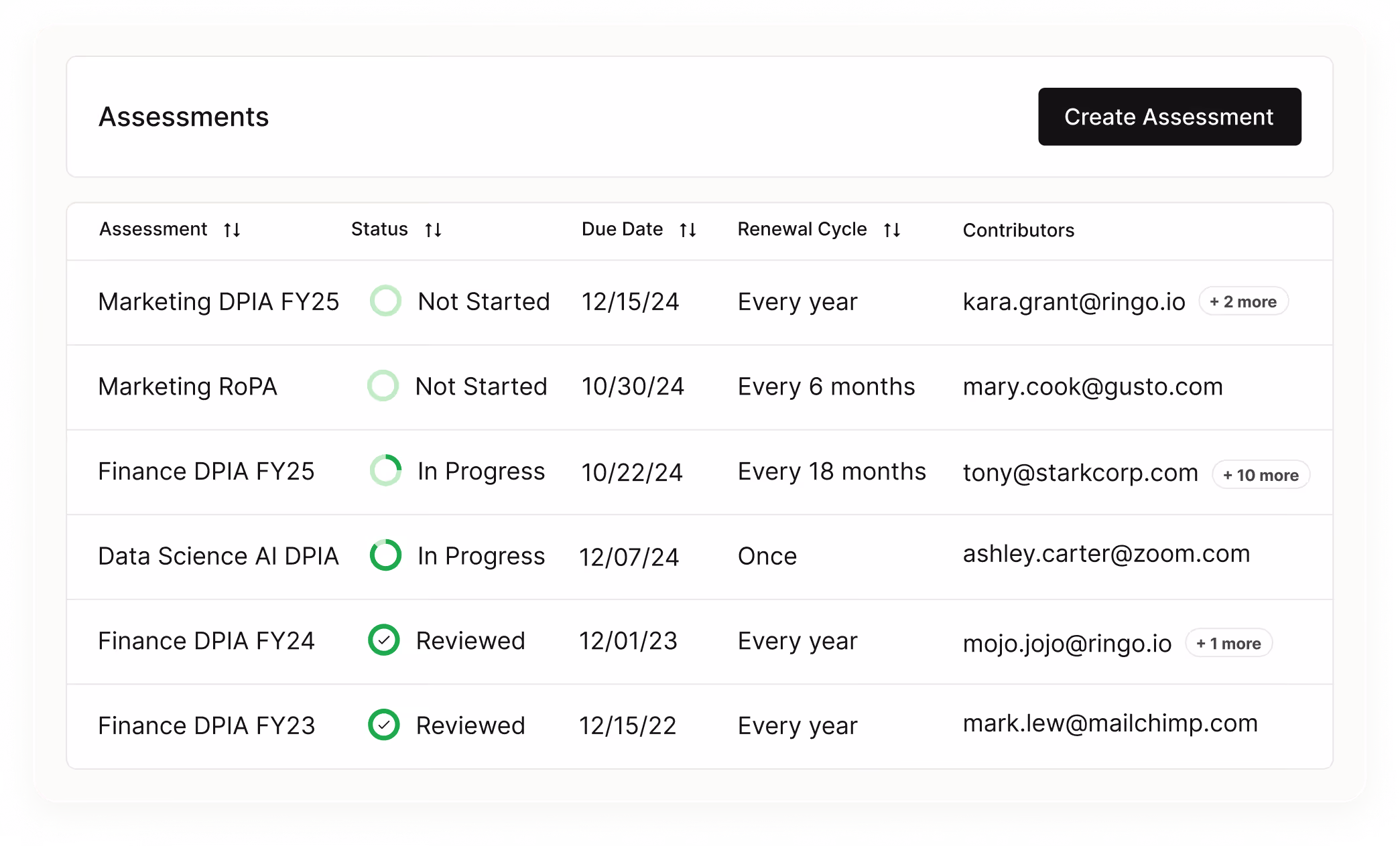The height and width of the screenshot is (846, 1400).
Task: Click the Every 18 months renewal cell
Action: pos(831,472)
